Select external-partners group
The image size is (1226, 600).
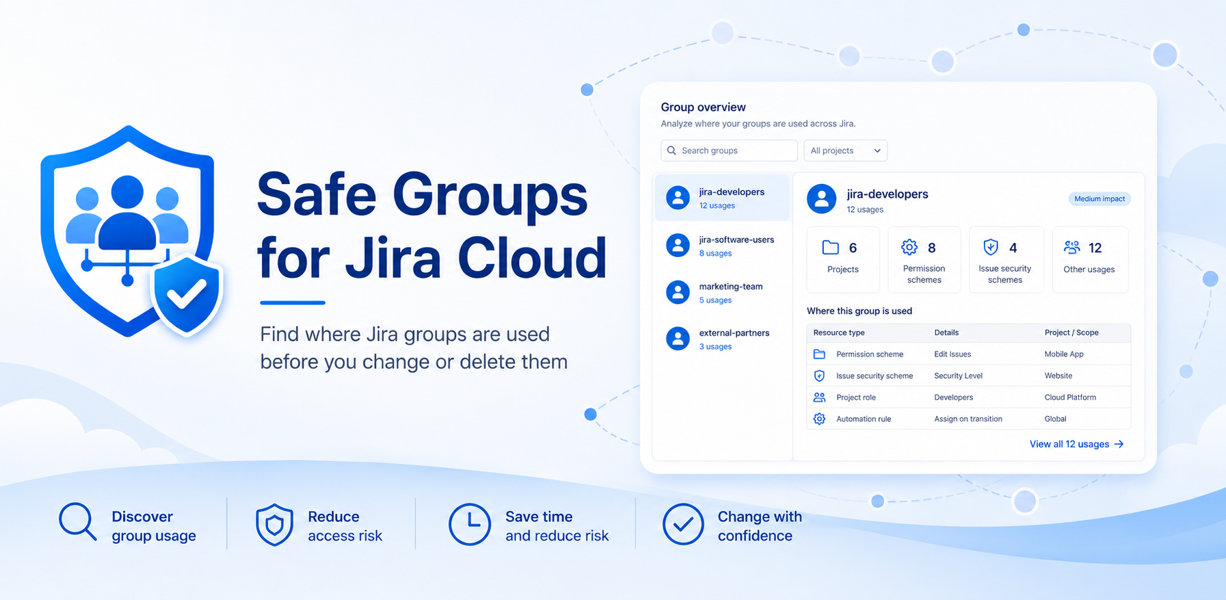[x=722, y=339]
